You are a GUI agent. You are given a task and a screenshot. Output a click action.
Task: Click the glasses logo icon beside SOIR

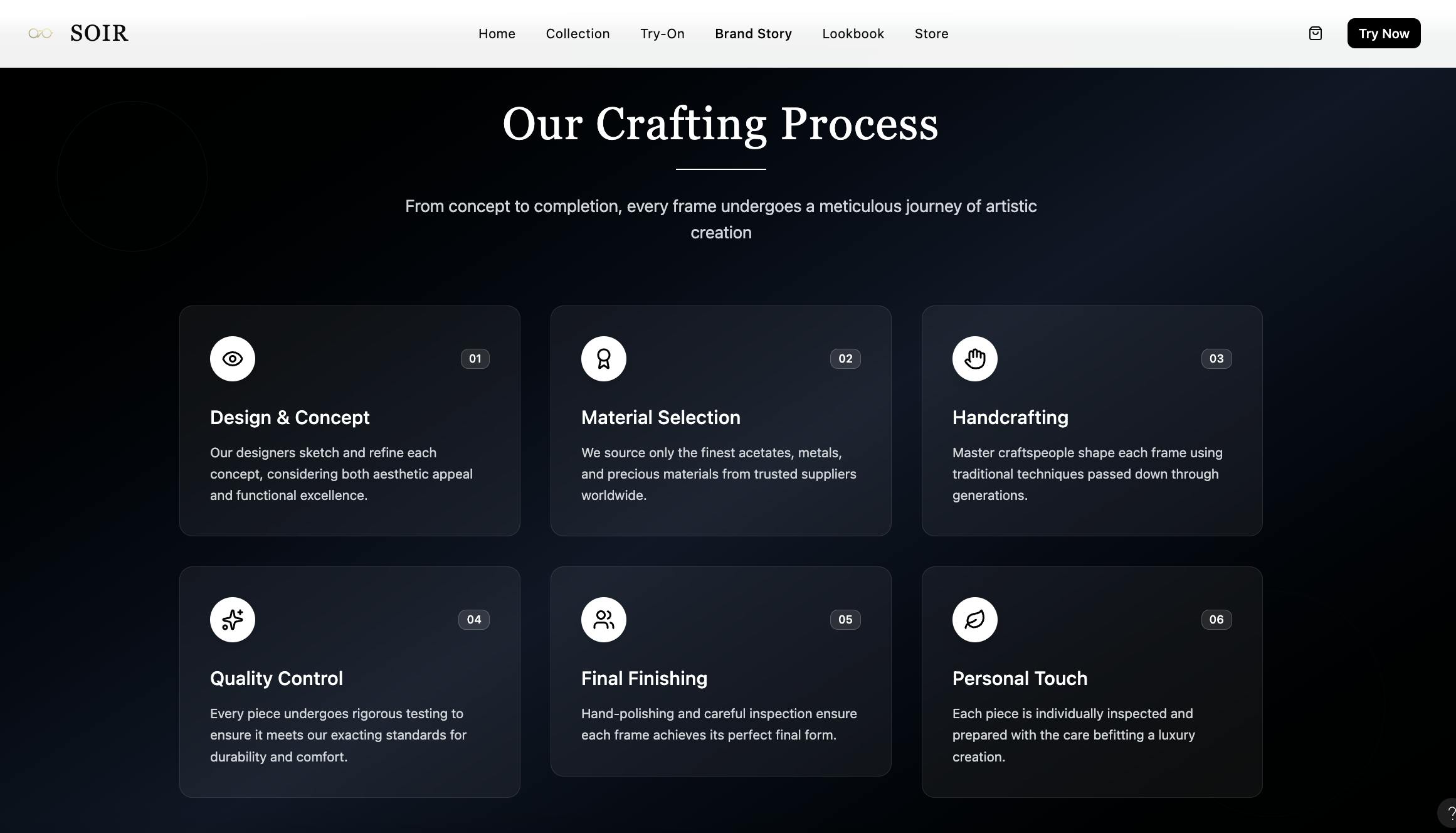tap(41, 33)
